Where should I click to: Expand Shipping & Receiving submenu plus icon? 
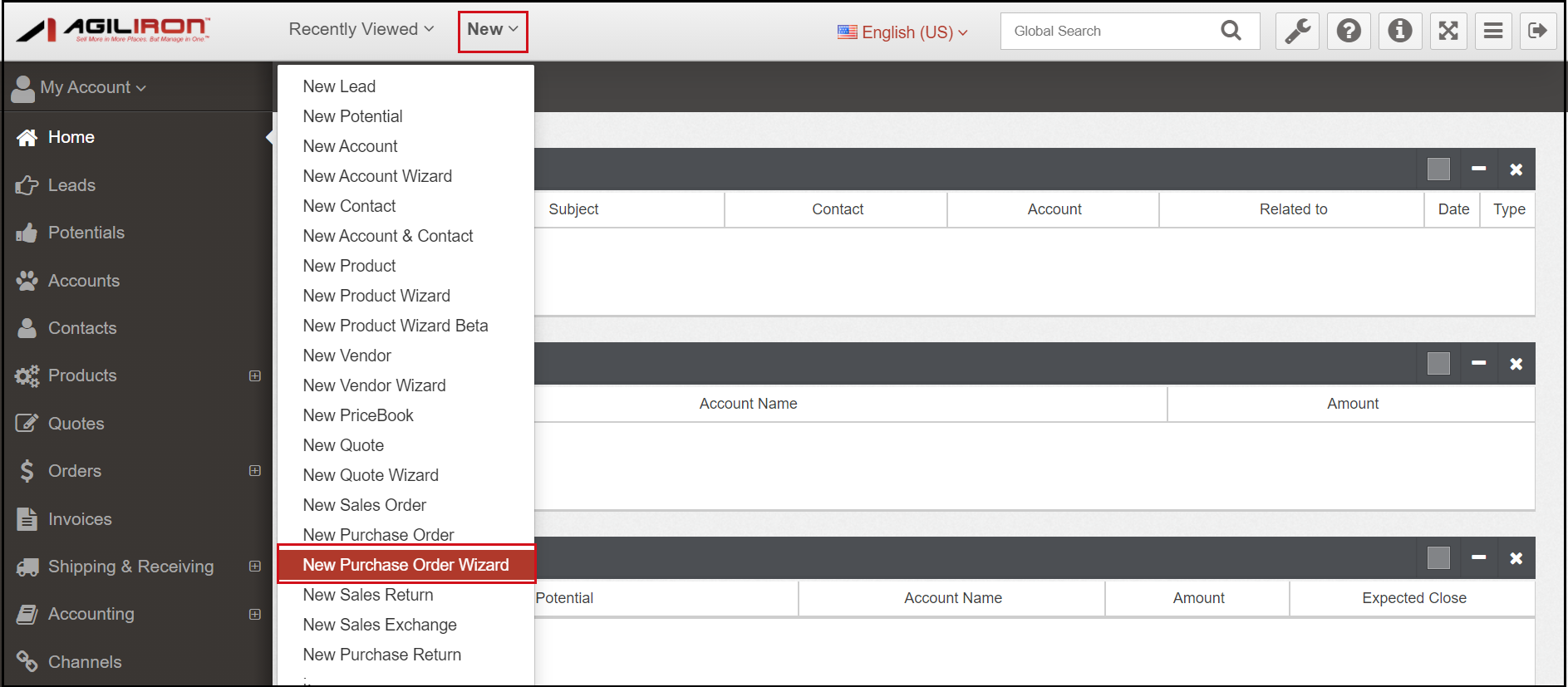(x=255, y=567)
